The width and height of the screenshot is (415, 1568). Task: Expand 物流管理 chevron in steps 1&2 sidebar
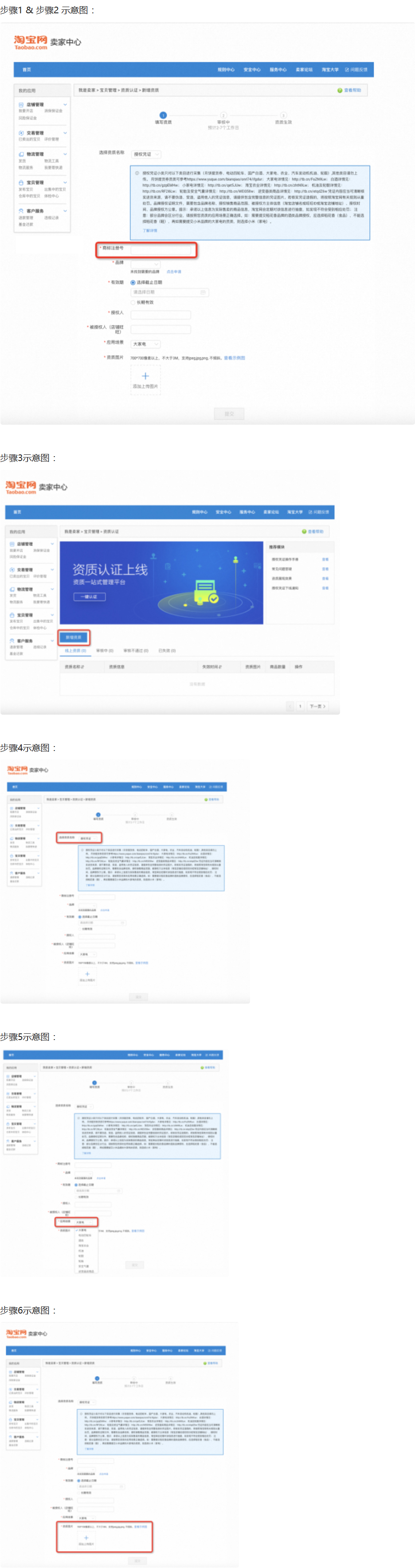point(65,154)
